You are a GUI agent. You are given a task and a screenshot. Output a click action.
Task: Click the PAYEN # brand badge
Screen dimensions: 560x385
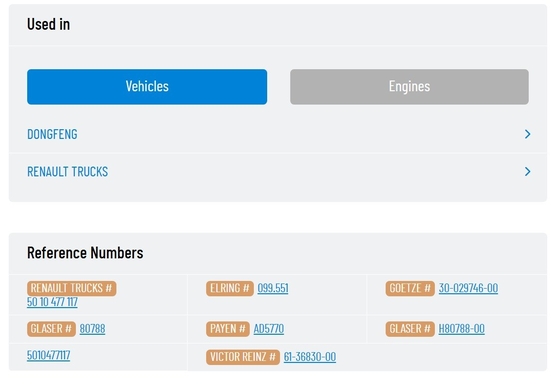coord(228,329)
